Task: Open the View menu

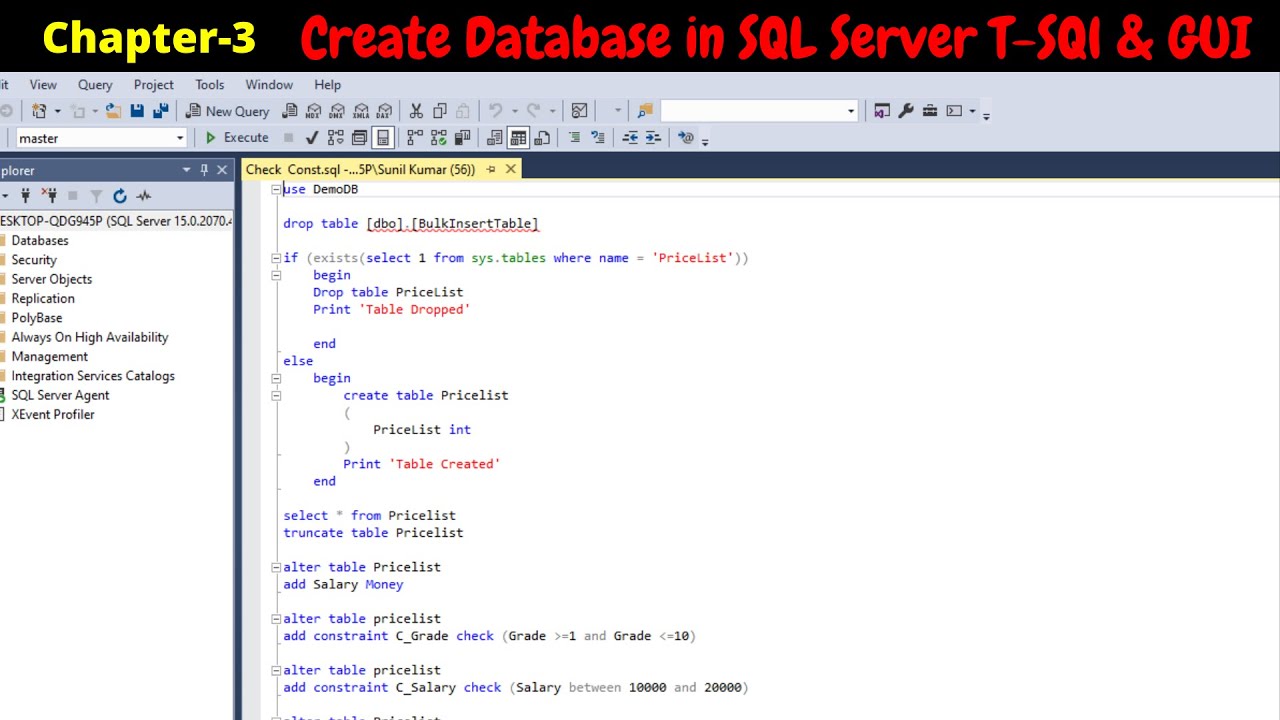Action: coord(43,85)
